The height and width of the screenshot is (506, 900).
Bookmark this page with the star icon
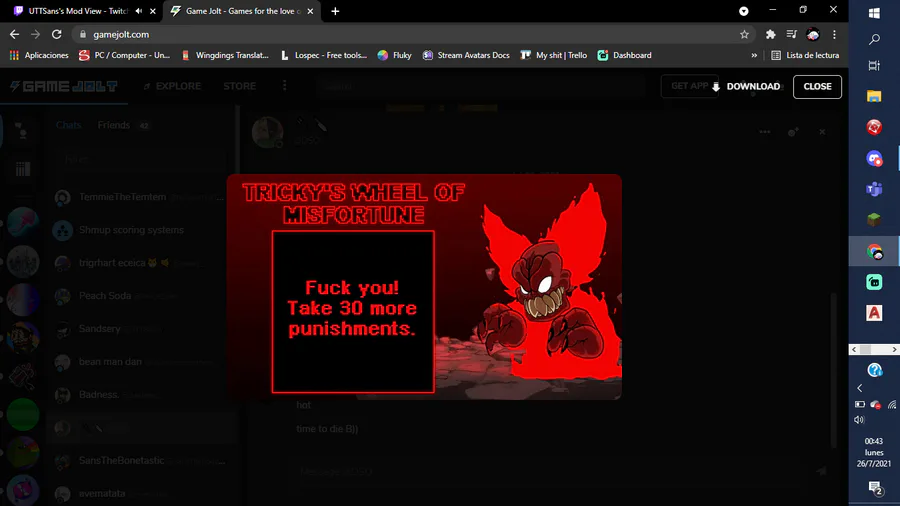pos(744,34)
